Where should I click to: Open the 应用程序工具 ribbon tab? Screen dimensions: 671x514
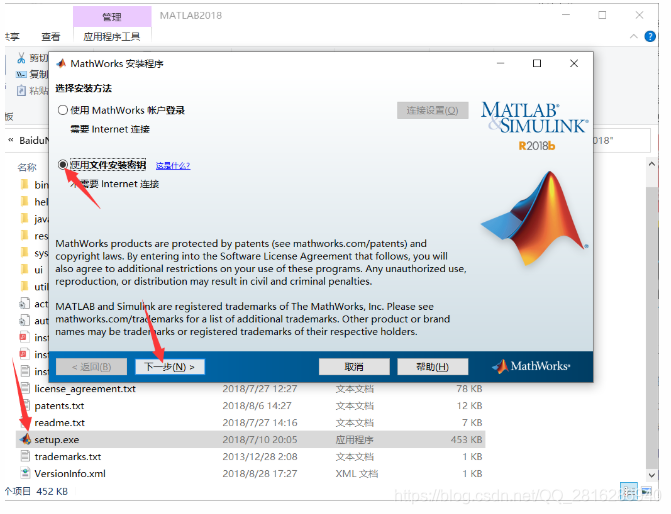tap(112, 37)
